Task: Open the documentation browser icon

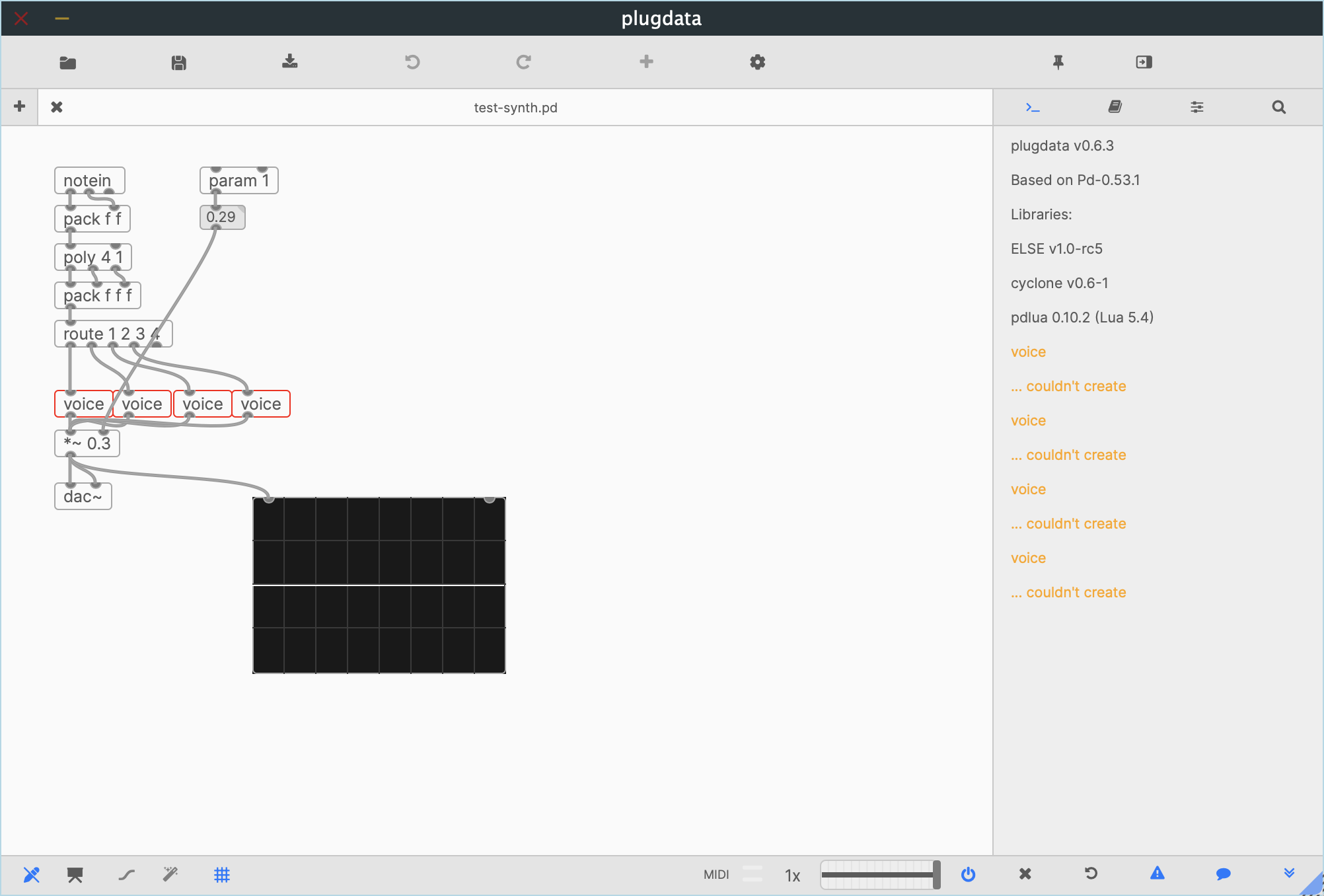Action: coord(1115,106)
